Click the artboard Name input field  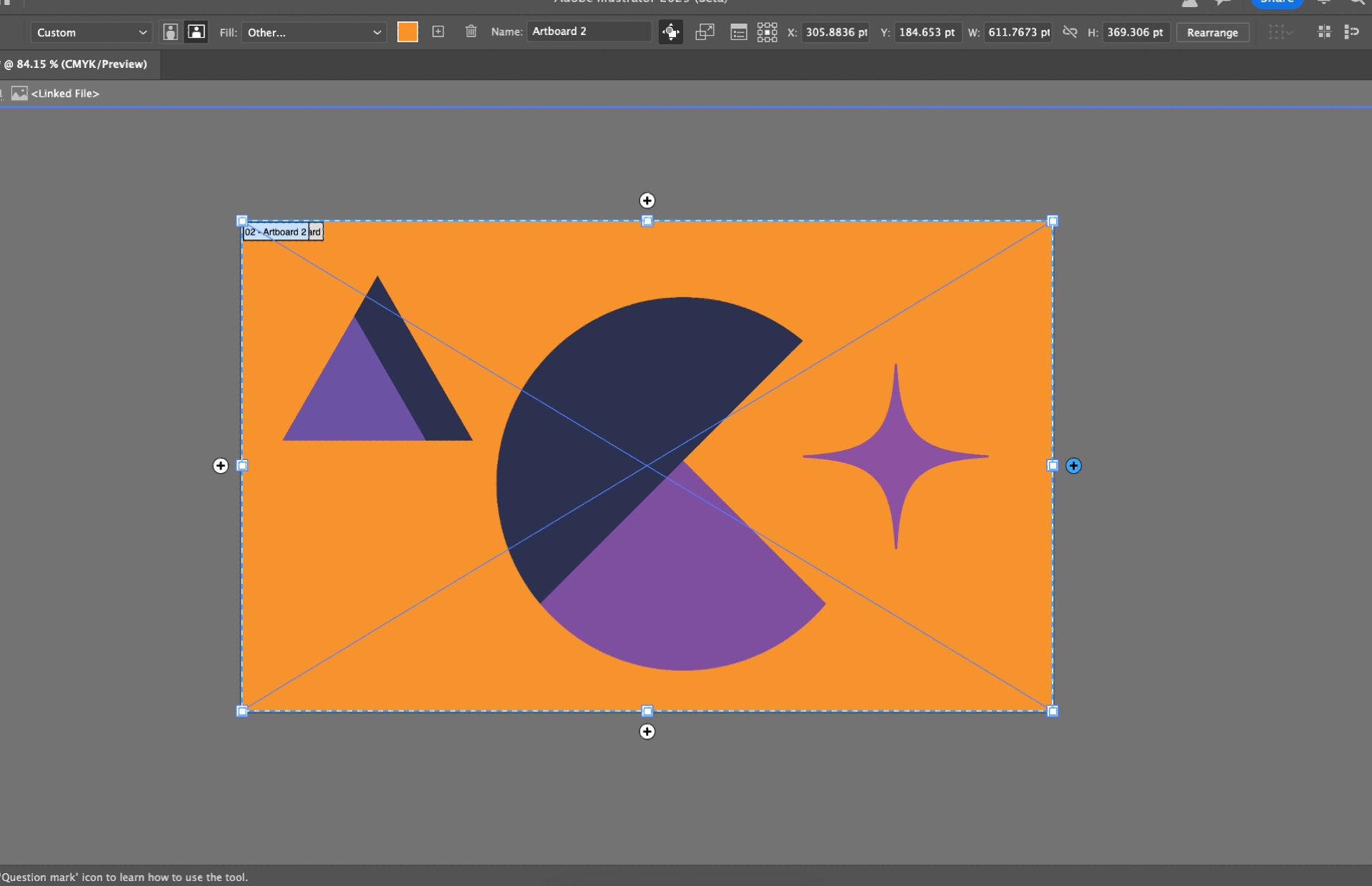point(589,31)
